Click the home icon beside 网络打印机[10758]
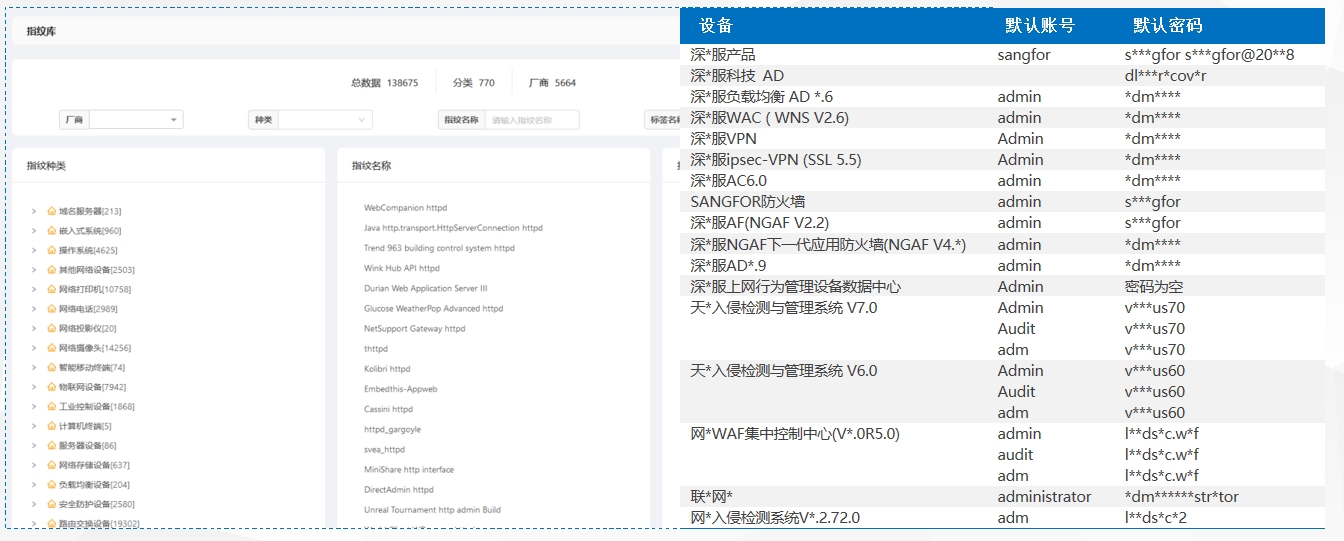This screenshot has width=1344, height=541. pos(52,289)
